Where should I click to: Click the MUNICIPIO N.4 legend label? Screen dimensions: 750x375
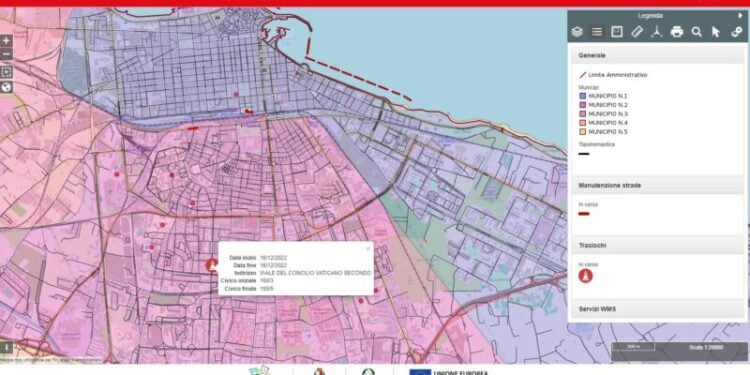pos(608,123)
